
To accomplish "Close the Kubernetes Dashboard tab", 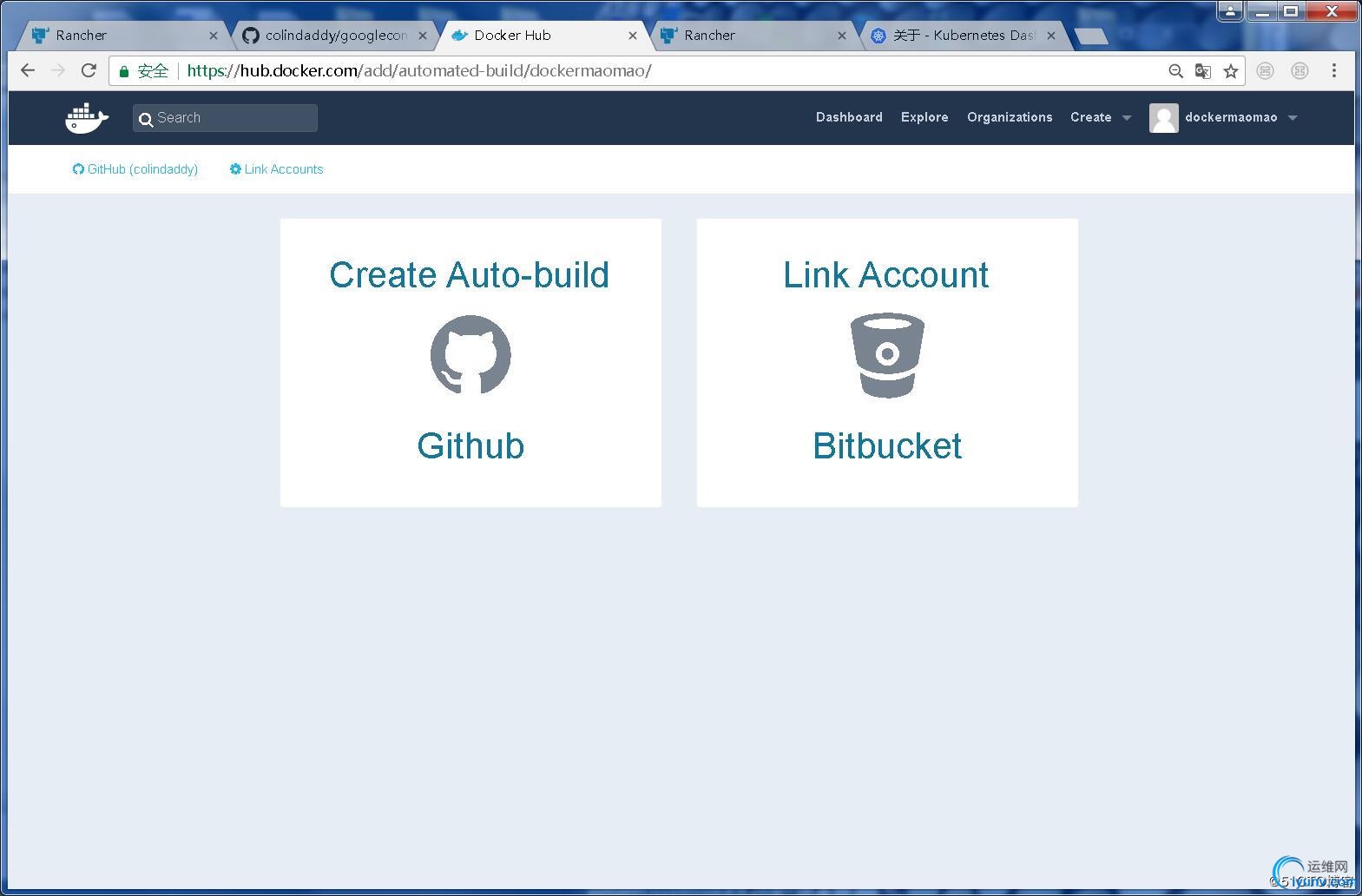I will pos(1051,36).
